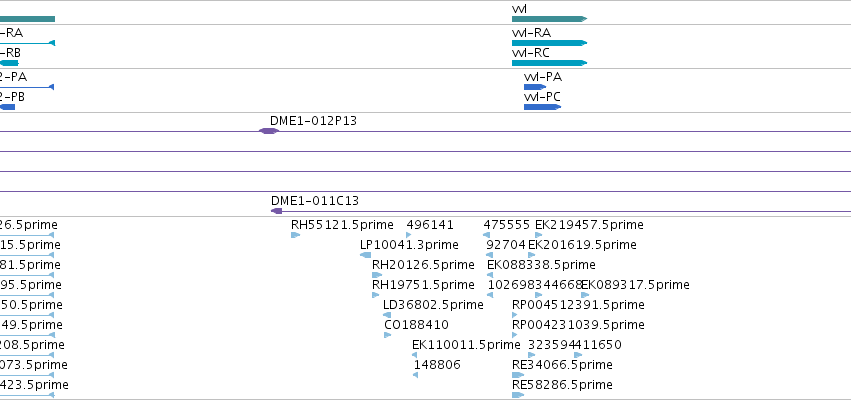Click the RH55121.5prime EST arrow
Image resolution: width=851 pixels, height=400 pixels.
point(295,235)
